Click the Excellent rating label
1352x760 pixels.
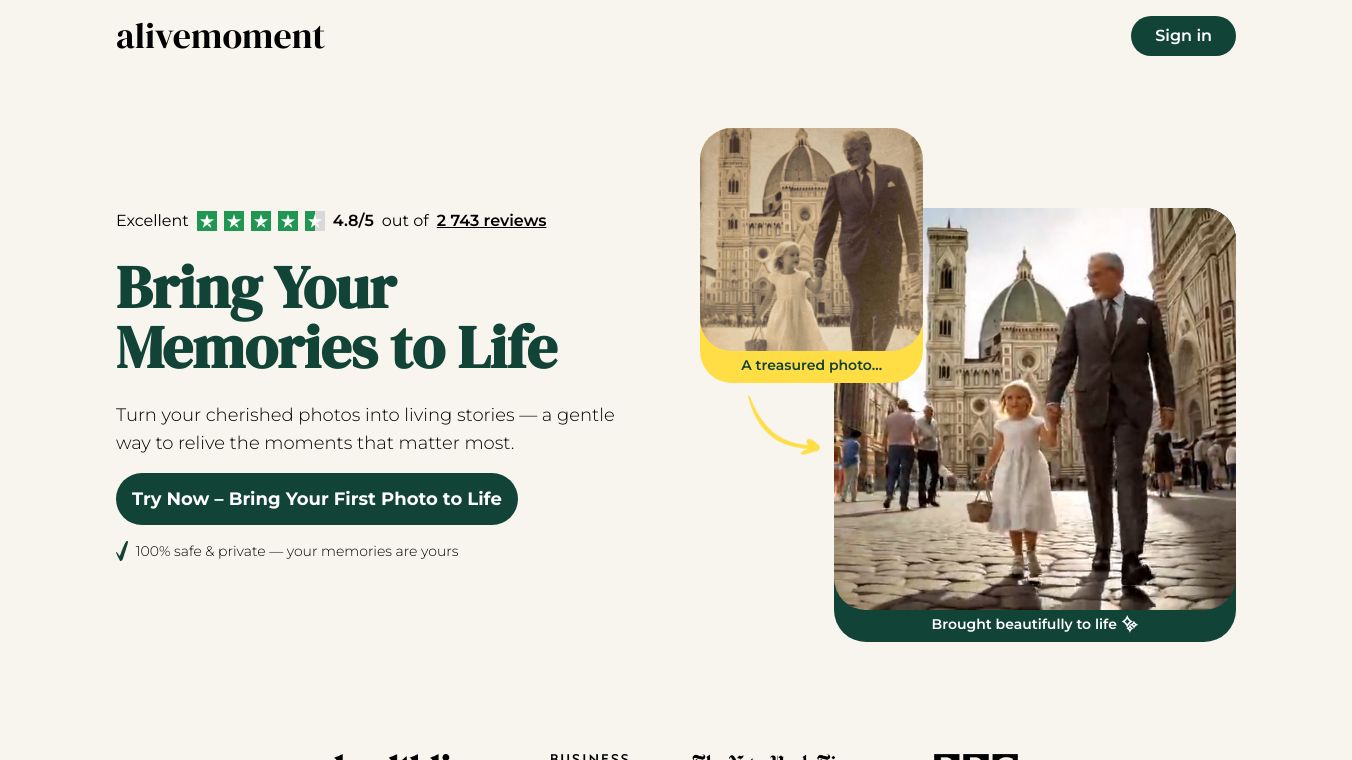[x=152, y=221]
